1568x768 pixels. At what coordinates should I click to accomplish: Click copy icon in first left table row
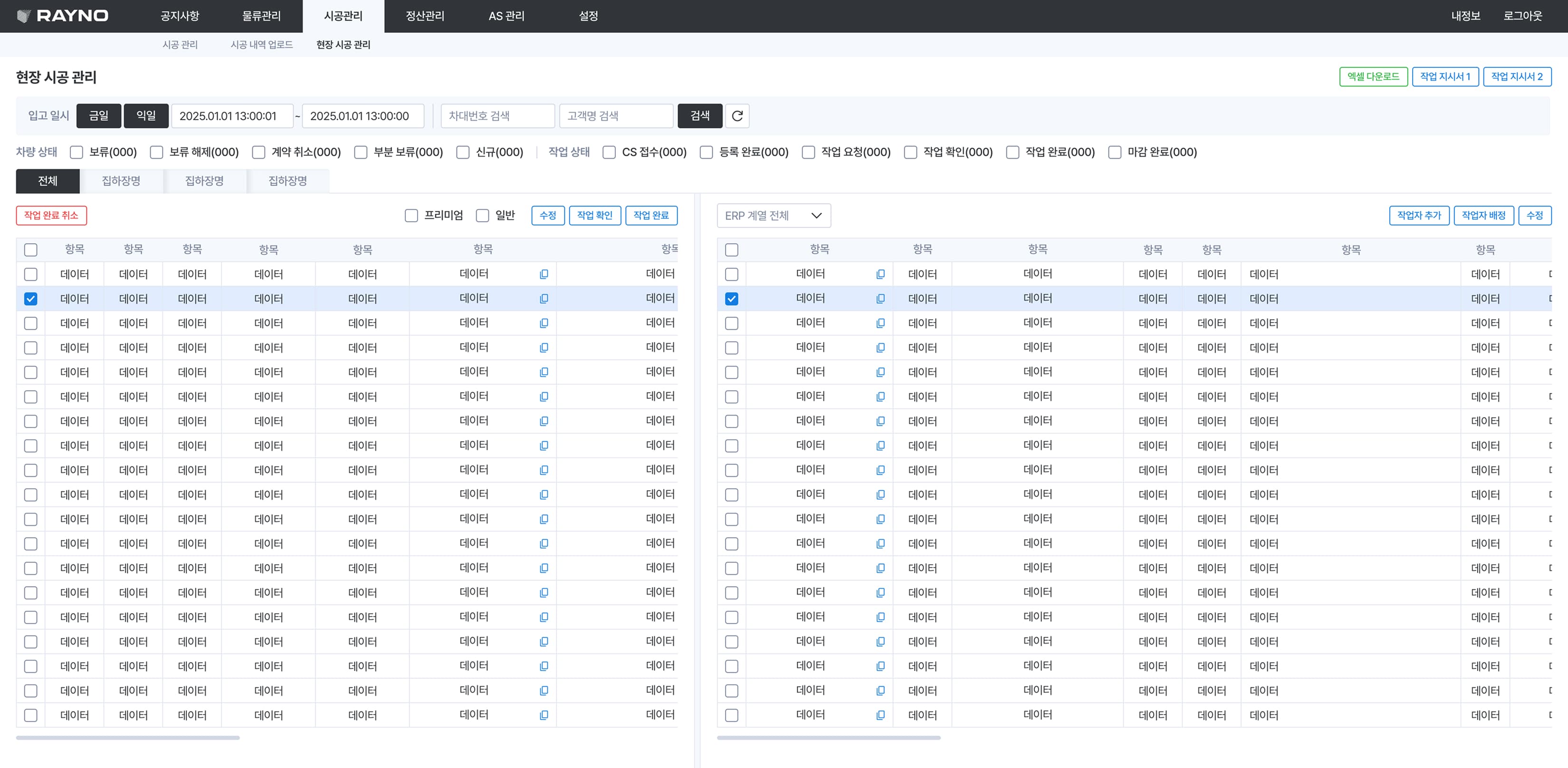pos(544,275)
